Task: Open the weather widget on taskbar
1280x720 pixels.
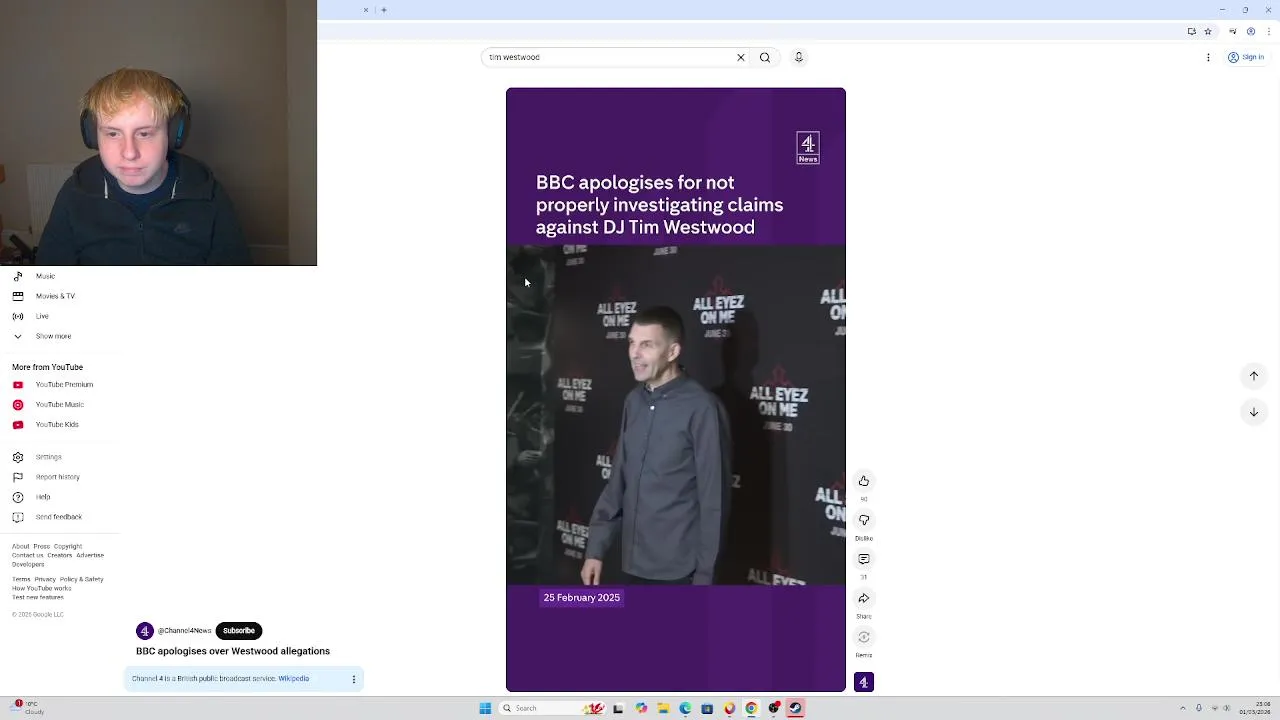Action: pyautogui.click(x=27, y=708)
